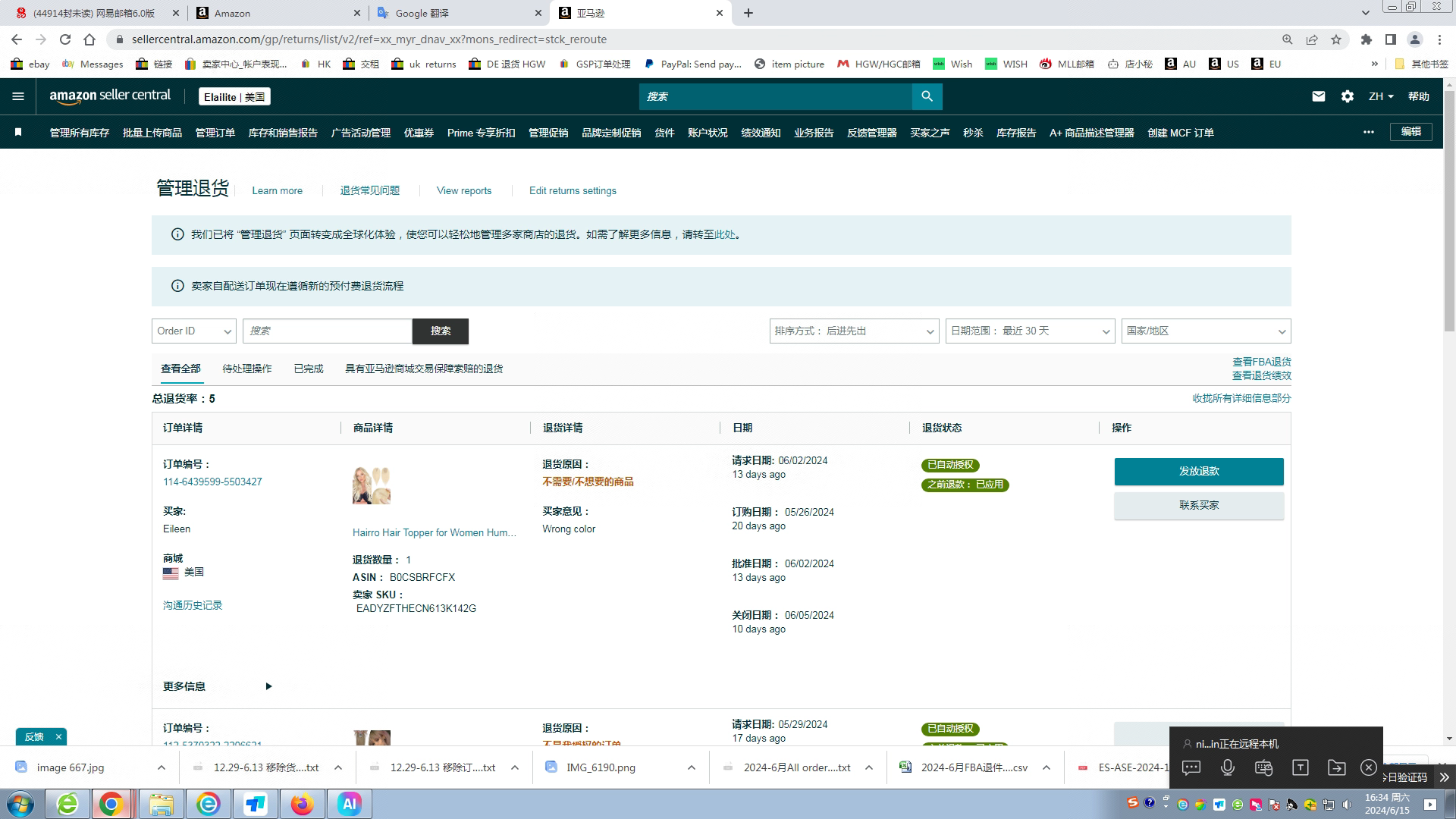
Task: Reload the current page
Action: tap(65, 39)
